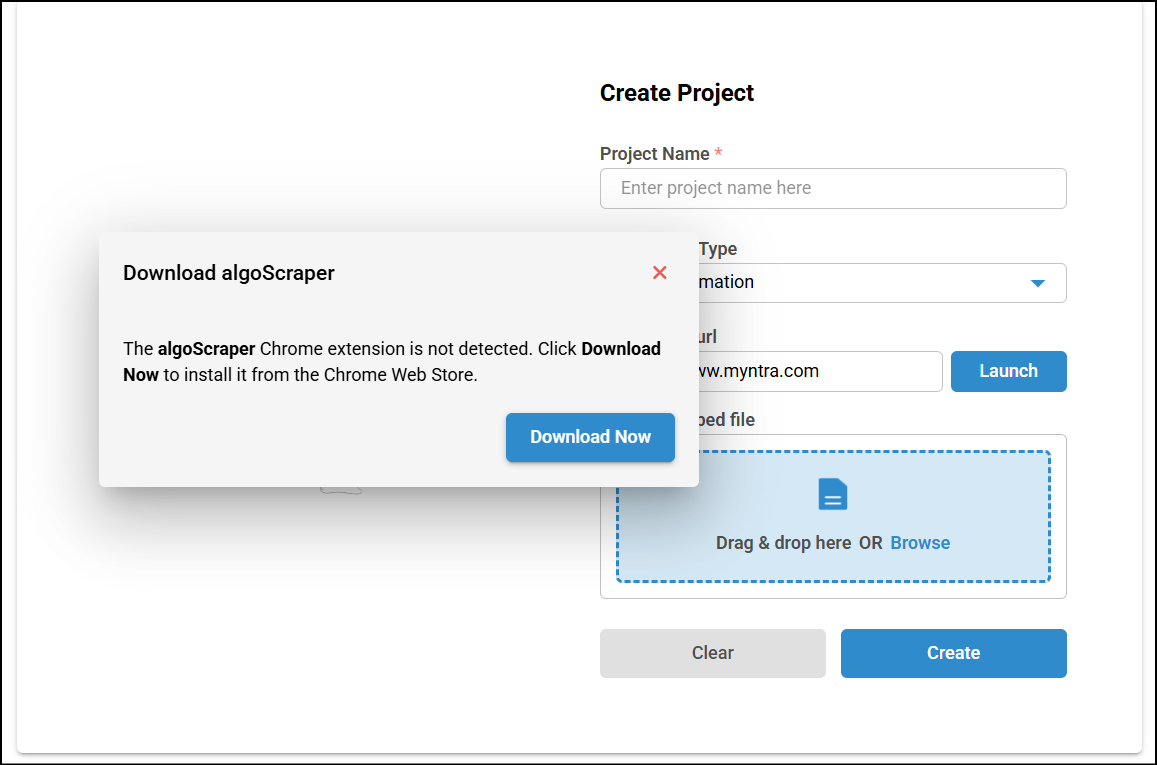Click the "url" field label
Viewport: 1157px width, 765px height.
click(708, 337)
